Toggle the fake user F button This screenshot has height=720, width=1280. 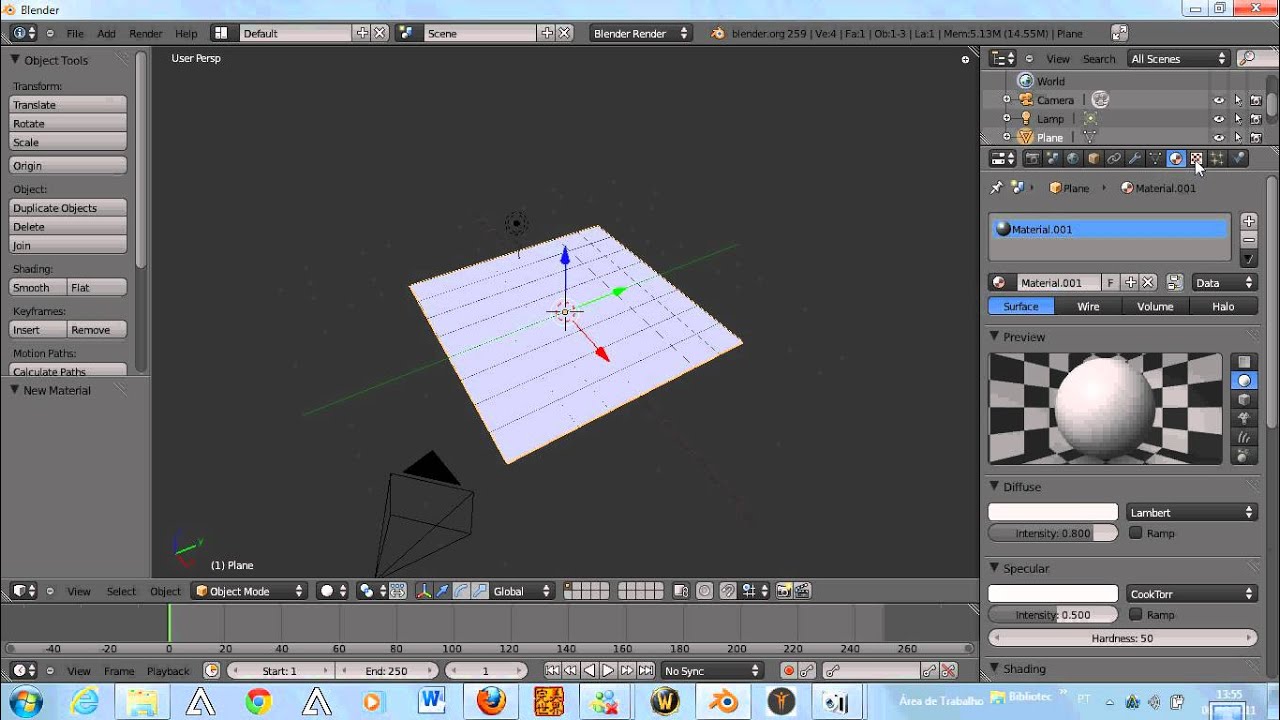point(1110,283)
